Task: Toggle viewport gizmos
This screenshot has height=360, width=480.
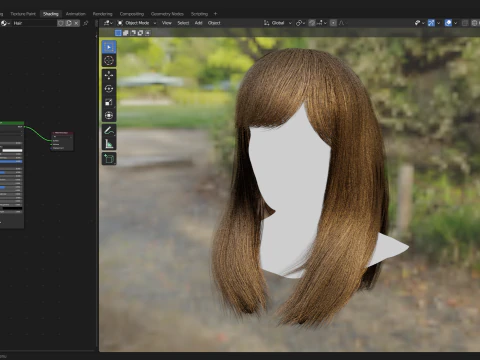Action: coord(431,23)
